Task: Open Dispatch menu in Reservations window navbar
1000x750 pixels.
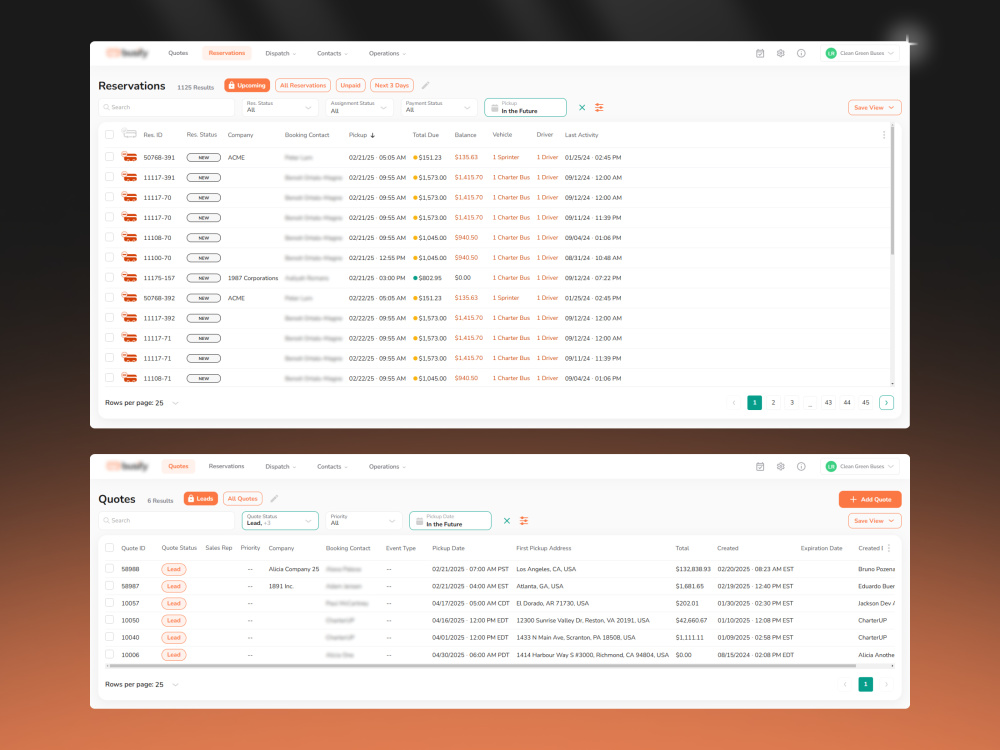Action: pyautogui.click(x=281, y=54)
